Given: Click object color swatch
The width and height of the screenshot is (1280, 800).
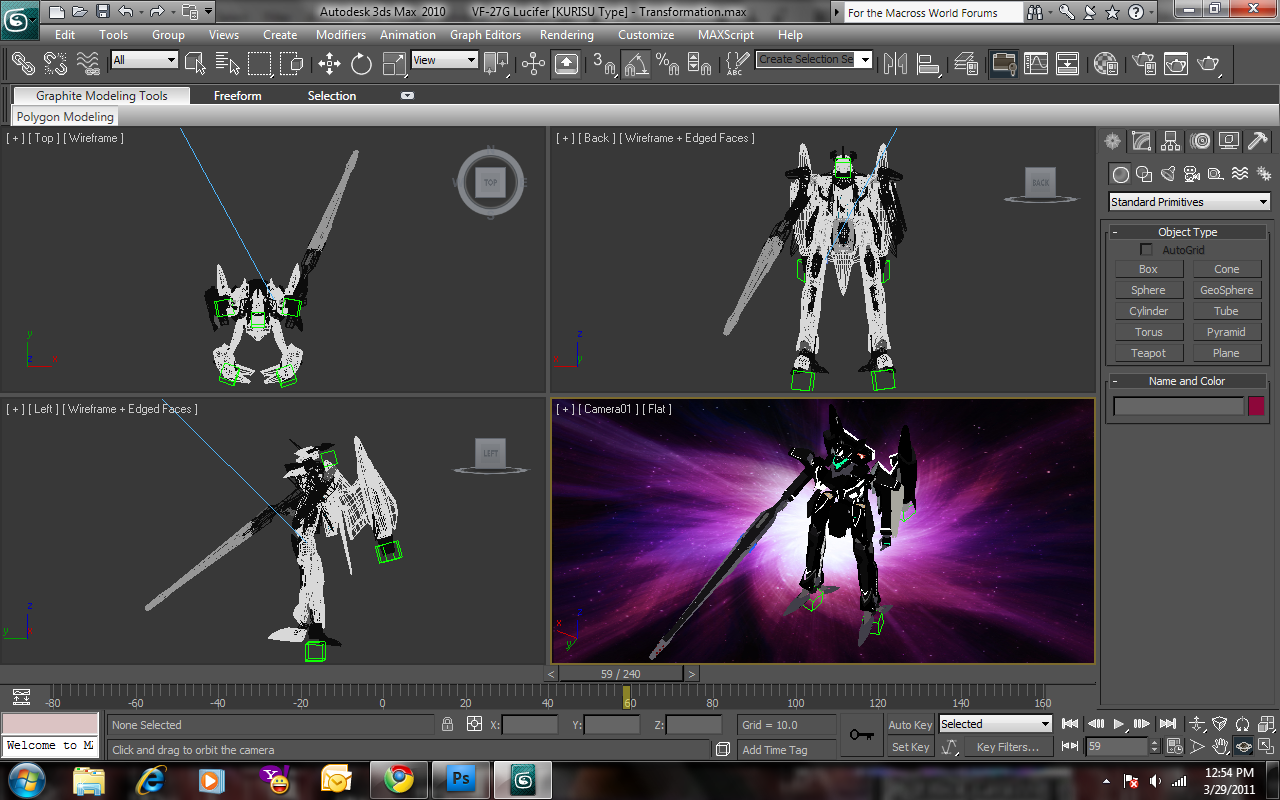Looking at the screenshot, I should pyautogui.click(x=1256, y=406).
